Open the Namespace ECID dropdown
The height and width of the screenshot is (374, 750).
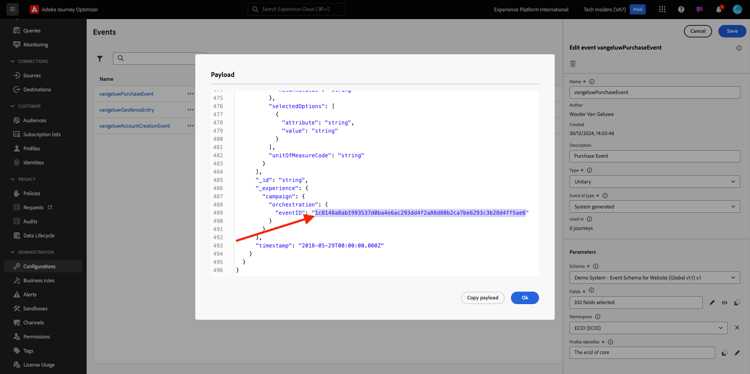coord(649,328)
